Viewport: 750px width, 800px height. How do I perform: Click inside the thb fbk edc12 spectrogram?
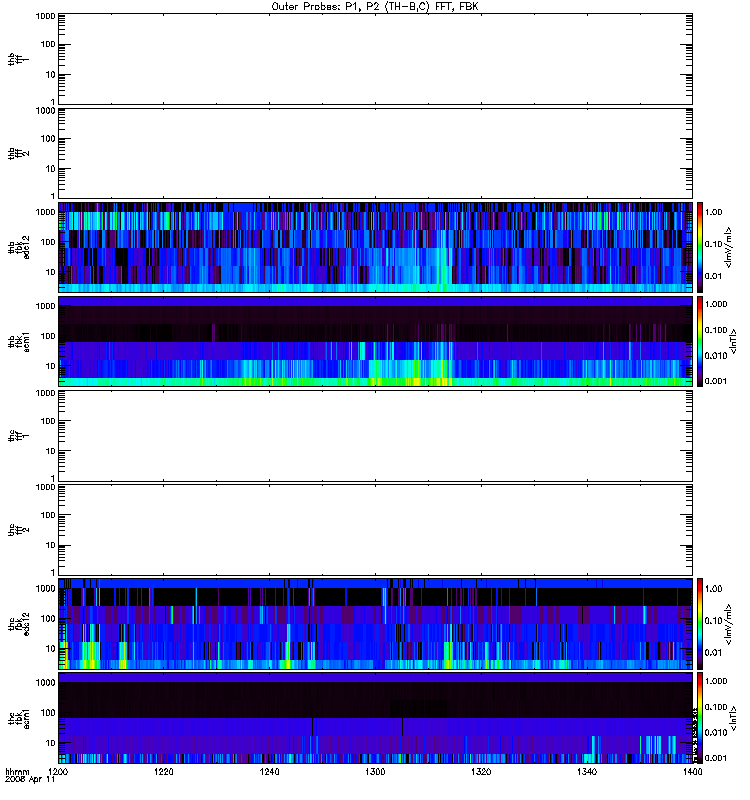click(x=375, y=247)
